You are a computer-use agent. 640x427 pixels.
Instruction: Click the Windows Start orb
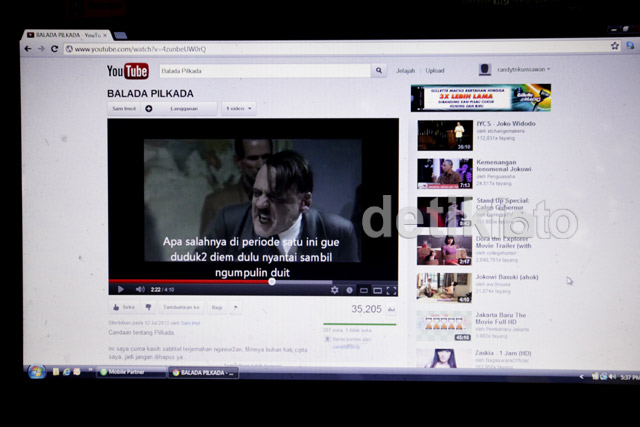point(36,371)
